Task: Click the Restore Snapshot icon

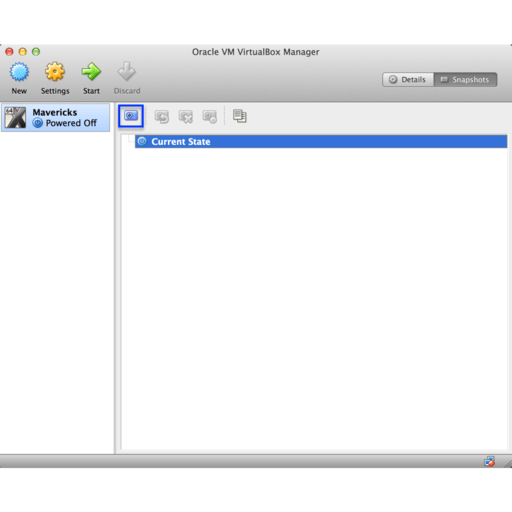Action: point(162,117)
